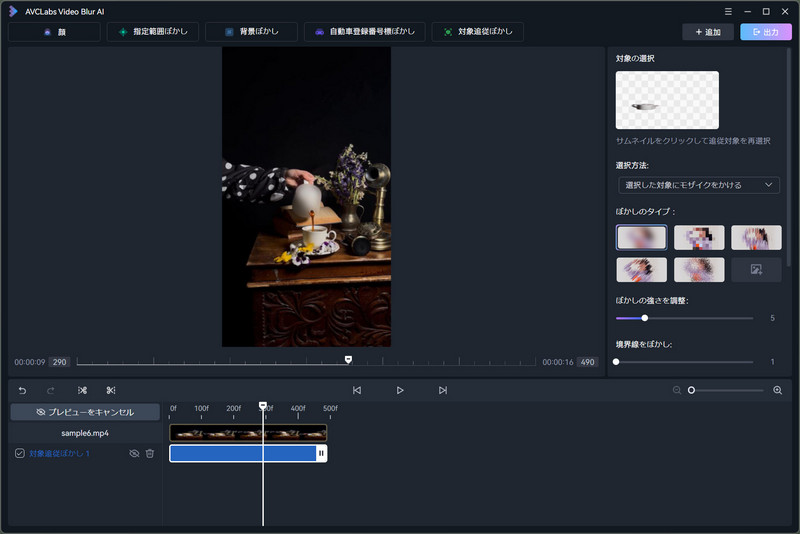Click the 追加 add button
This screenshot has width=800, height=534.
coord(708,32)
